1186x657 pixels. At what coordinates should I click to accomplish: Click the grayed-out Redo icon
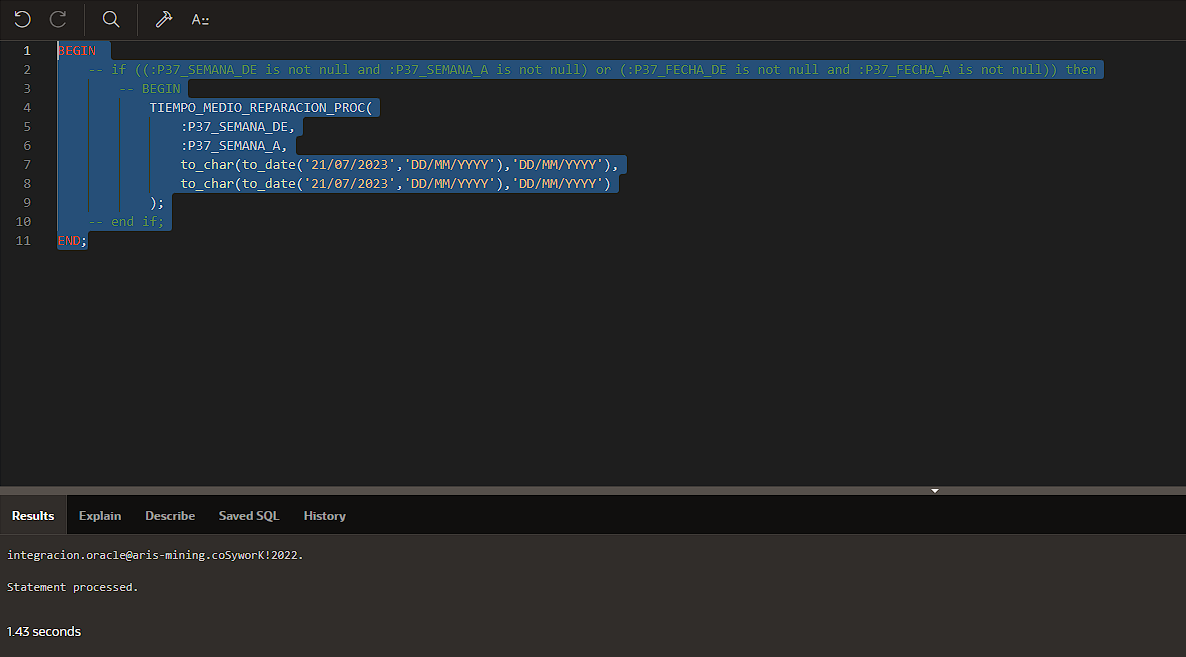pos(58,19)
